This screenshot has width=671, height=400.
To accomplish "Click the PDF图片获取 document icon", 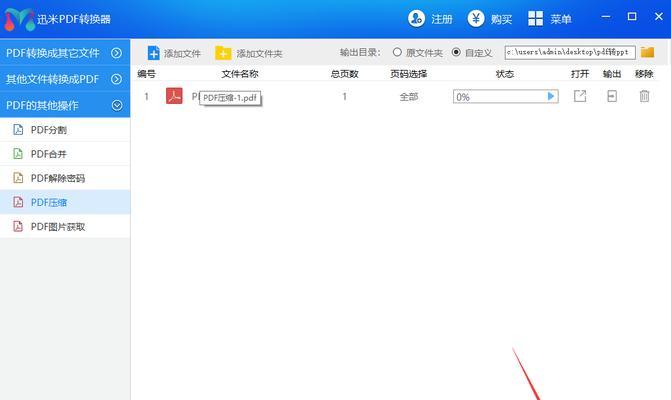I will coord(18,226).
